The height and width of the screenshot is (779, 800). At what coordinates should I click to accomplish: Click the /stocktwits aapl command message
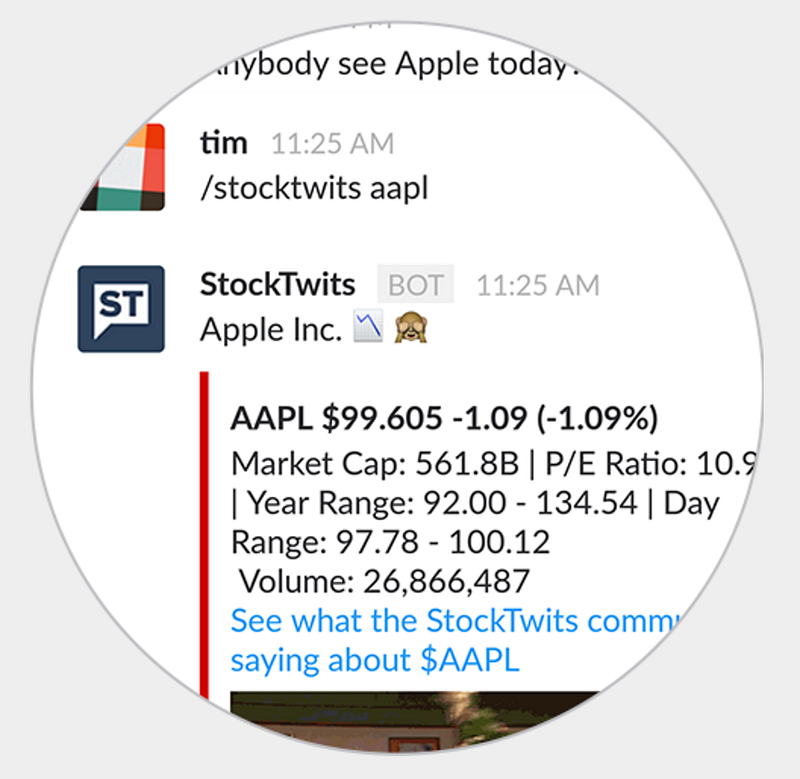(314, 187)
